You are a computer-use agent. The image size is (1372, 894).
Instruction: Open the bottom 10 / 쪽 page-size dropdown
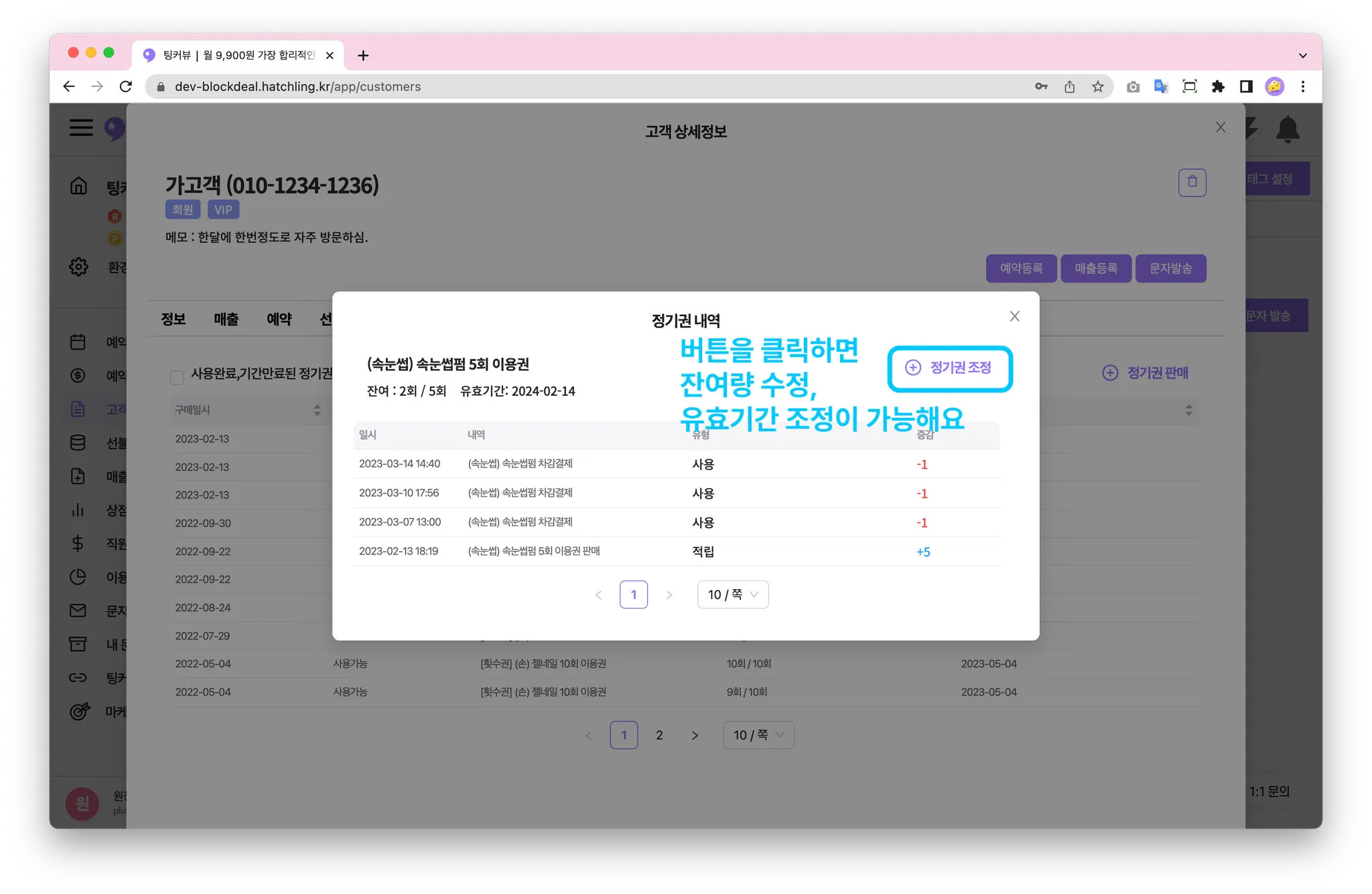pyautogui.click(x=758, y=735)
